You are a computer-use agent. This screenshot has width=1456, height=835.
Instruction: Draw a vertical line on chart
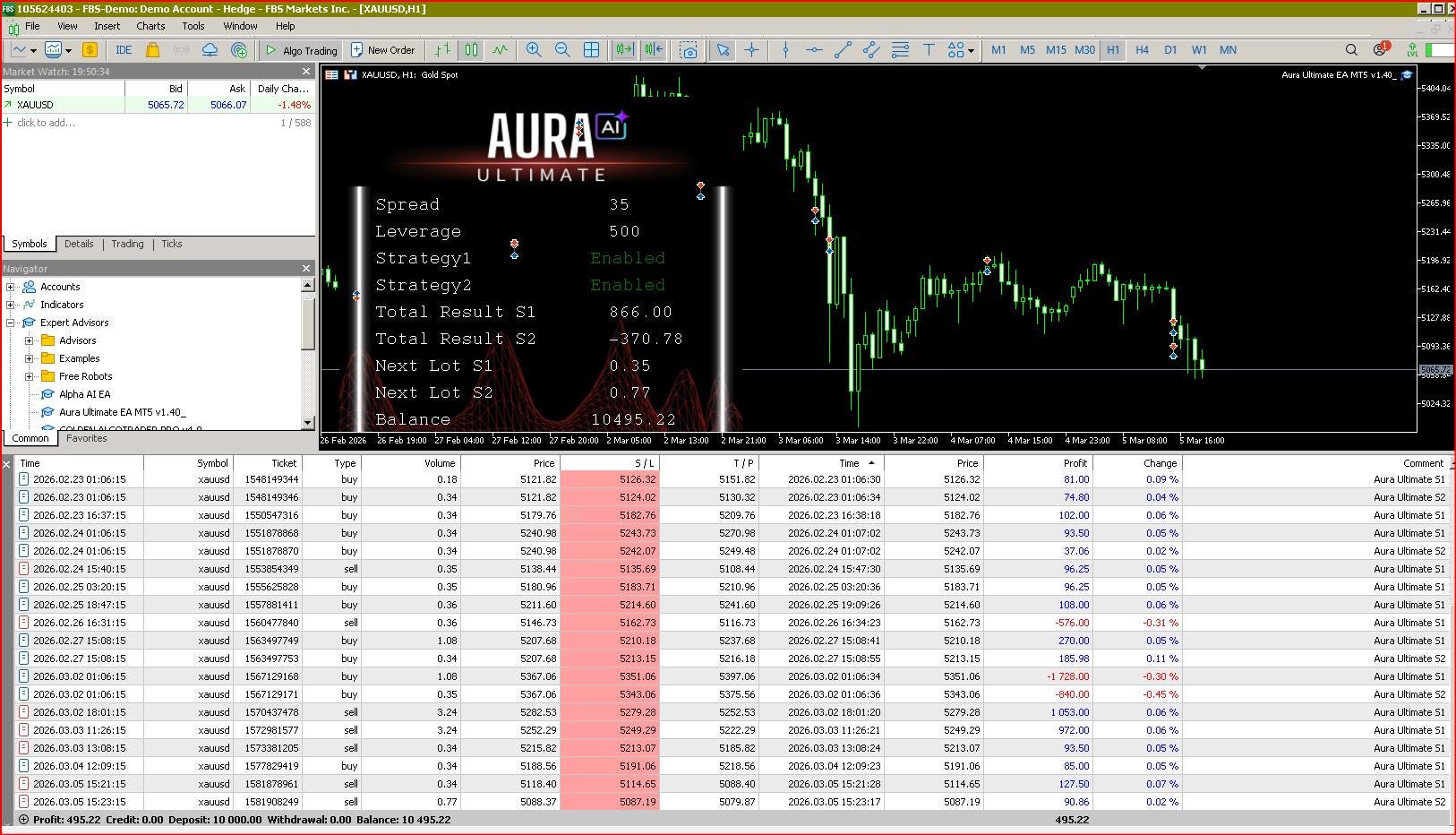tap(785, 50)
